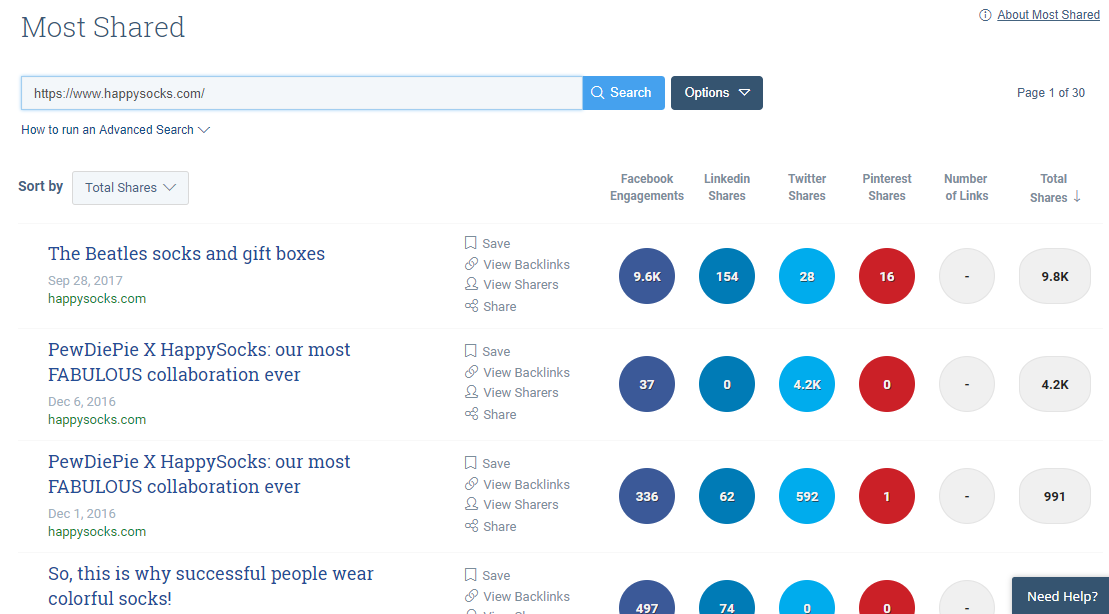
Task: Click the bookmark Save icon for Beatles socks article
Action: click(x=471, y=243)
